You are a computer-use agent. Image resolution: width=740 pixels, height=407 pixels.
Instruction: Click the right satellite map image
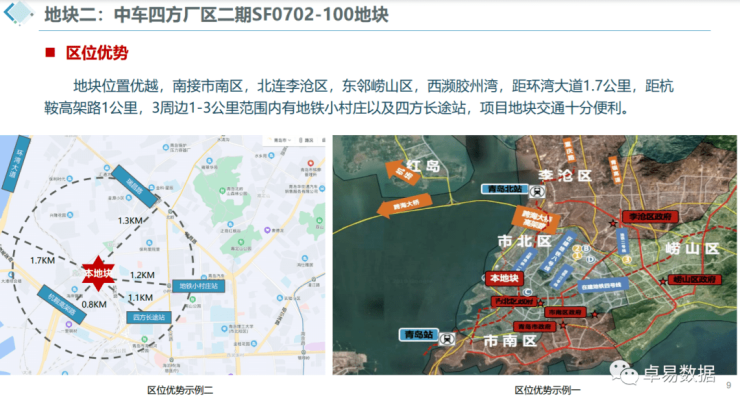coord(534,255)
